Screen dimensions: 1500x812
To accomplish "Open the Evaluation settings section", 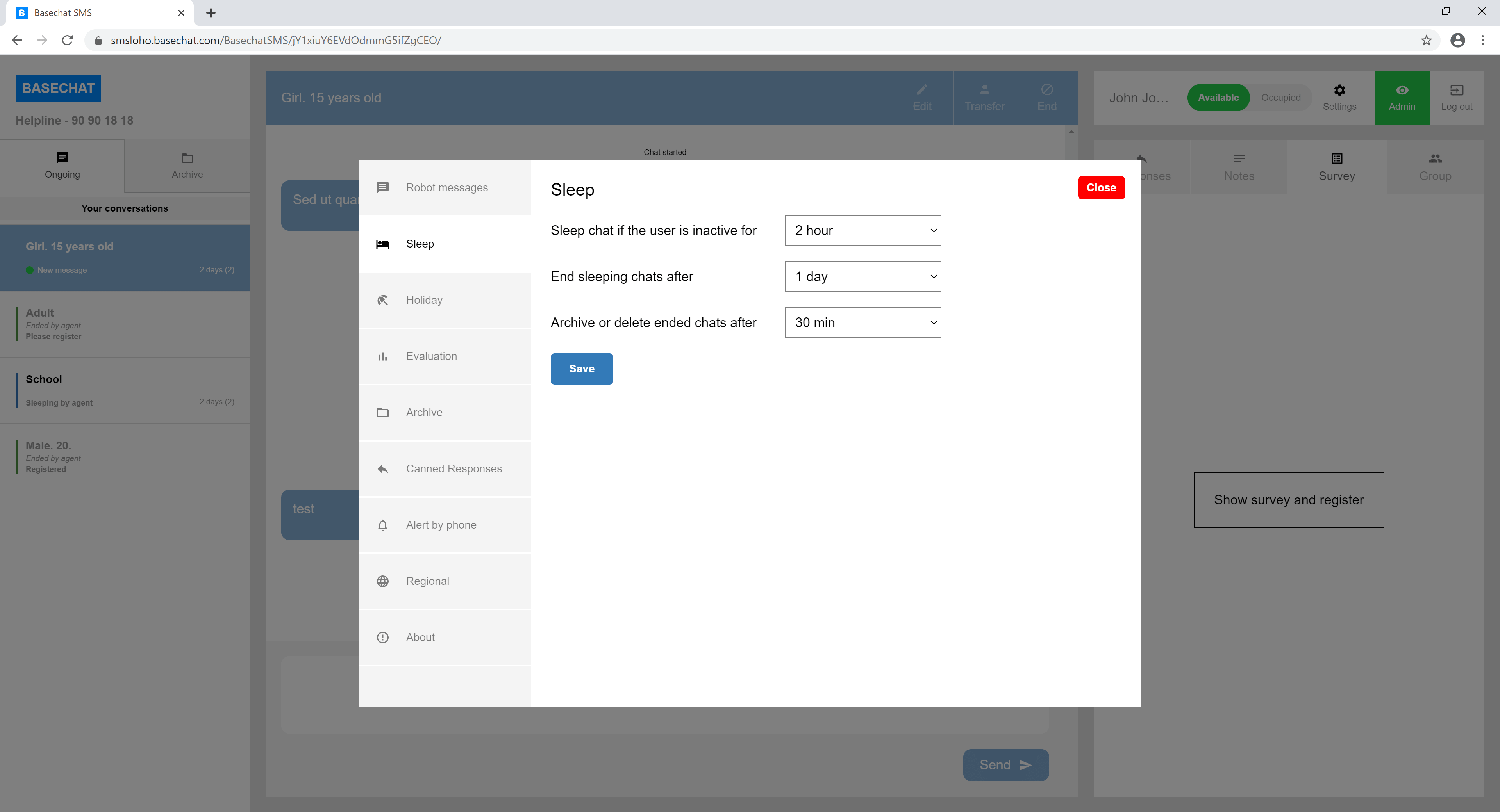I will tap(445, 356).
